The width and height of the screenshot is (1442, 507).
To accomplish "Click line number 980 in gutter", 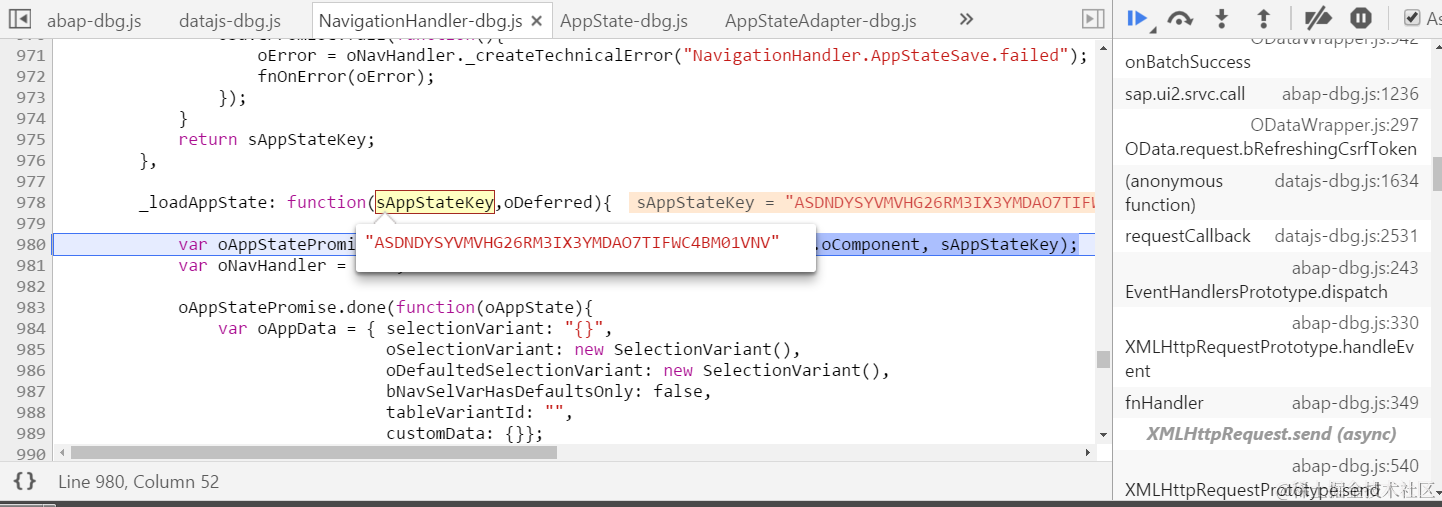I will click(31, 244).
